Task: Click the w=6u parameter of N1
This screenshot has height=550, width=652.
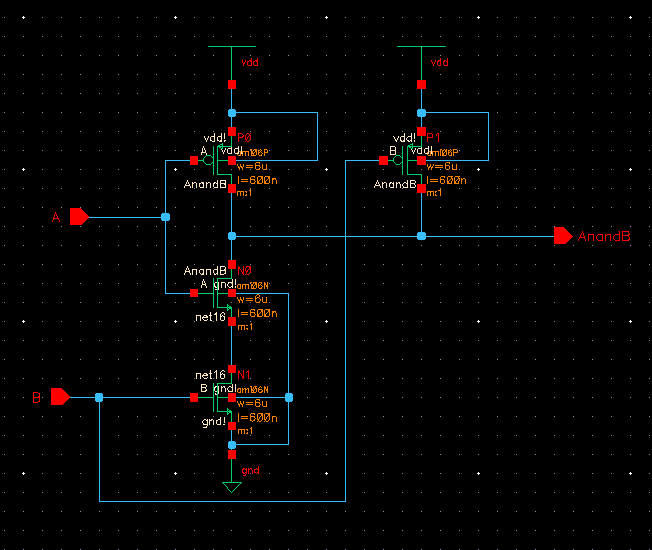Action: click(x=252, y=403)
